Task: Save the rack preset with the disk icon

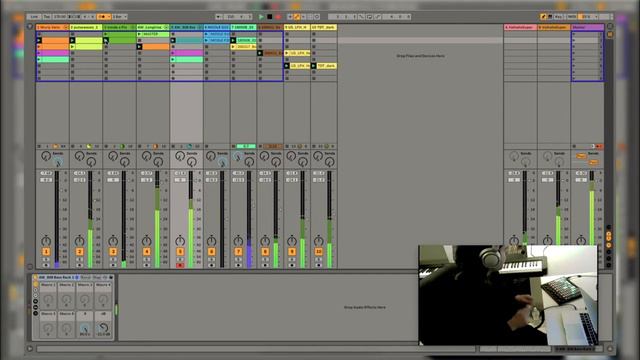Action: pos(111,277)
